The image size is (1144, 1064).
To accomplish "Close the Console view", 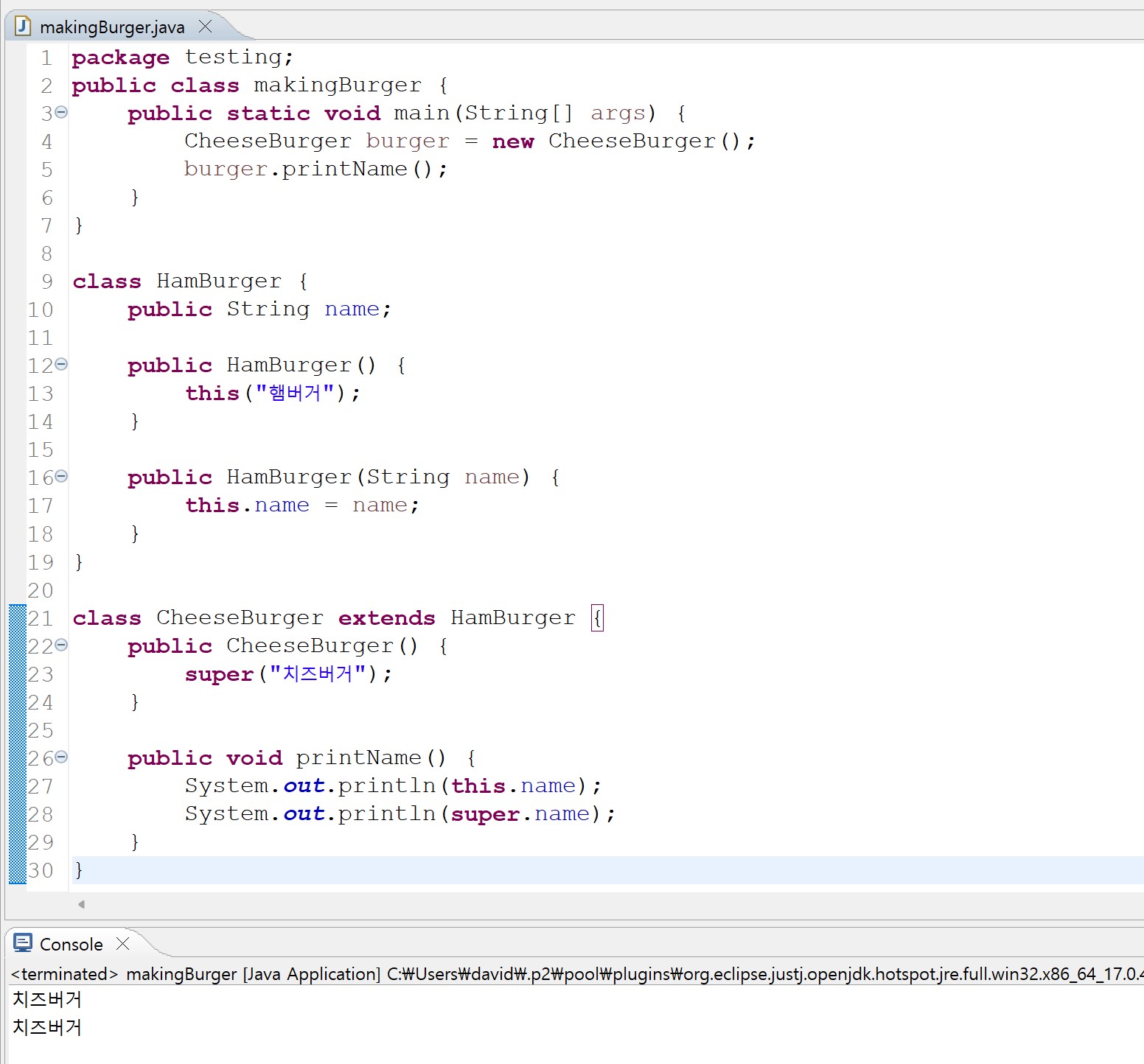I will click(123, 943).
